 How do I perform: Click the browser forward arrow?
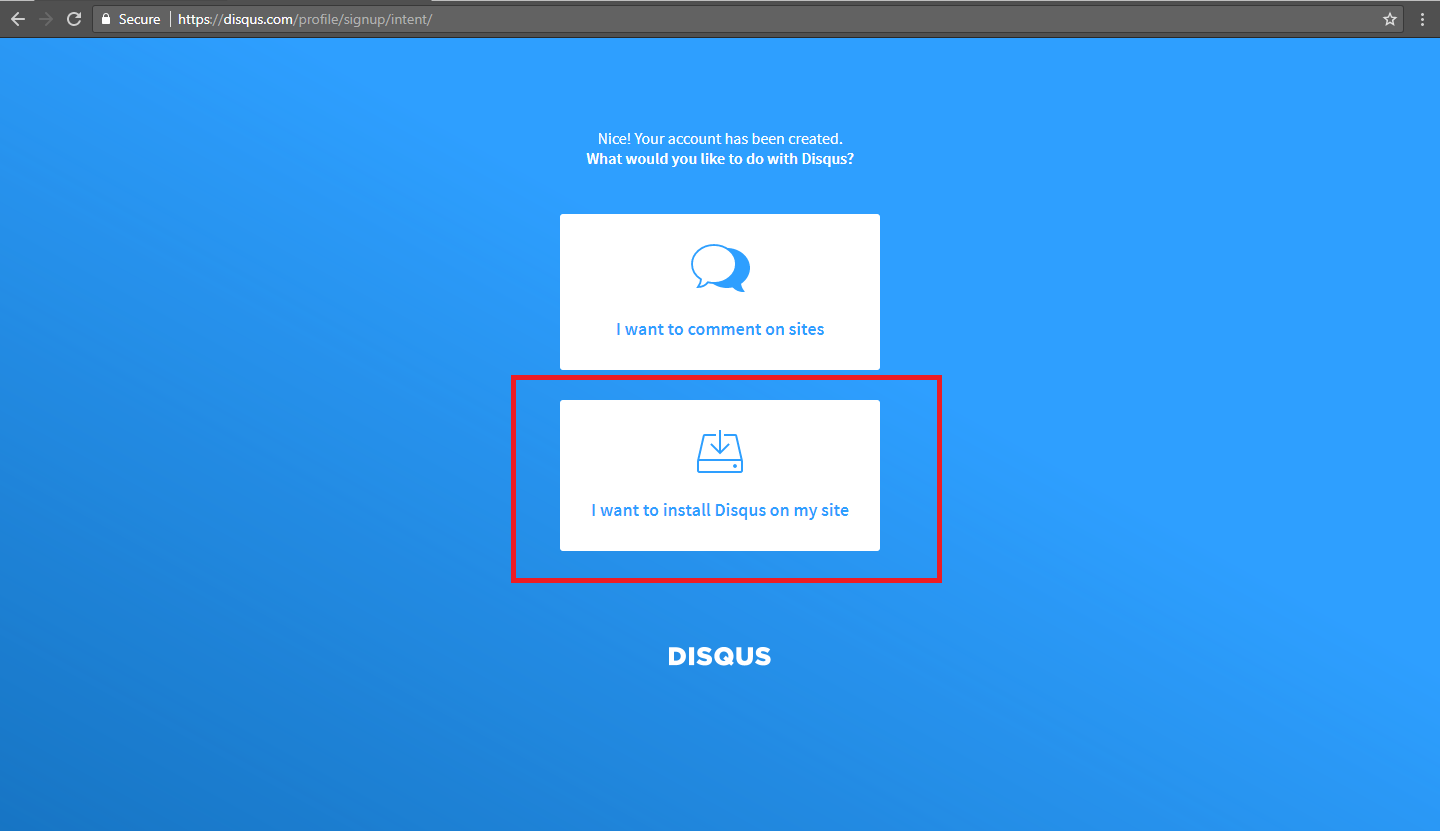coord(46,19)
